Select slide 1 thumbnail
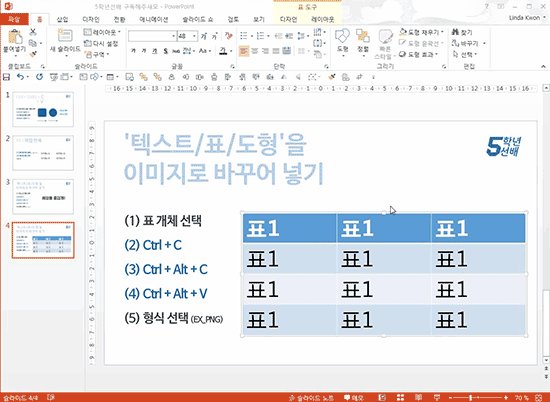Viewport: 550px width, 402px height. tap(43, 109)
